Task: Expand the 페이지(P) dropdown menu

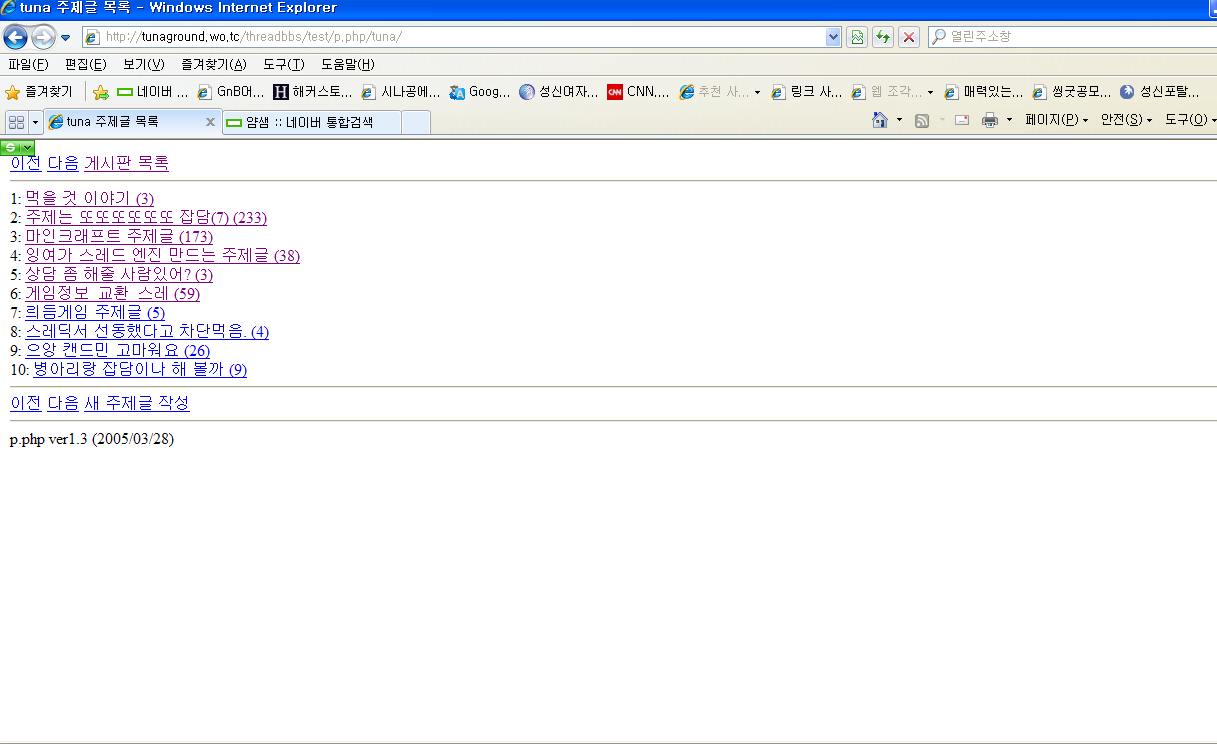Action: click(x=1056, y=121)
